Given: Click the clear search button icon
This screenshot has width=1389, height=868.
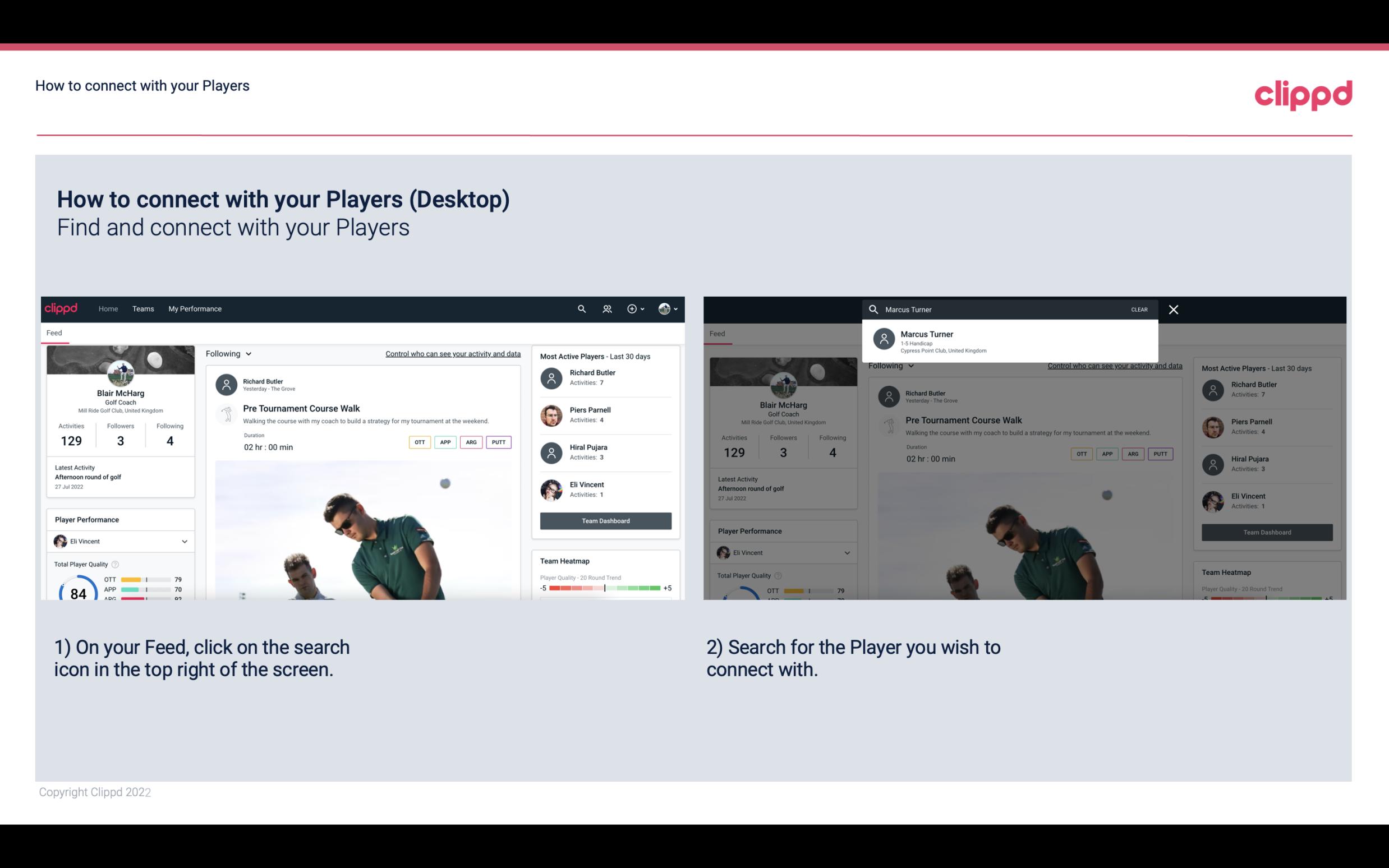Looking at the screenshot, I should pyautogui.click(x=1139, y=309).
